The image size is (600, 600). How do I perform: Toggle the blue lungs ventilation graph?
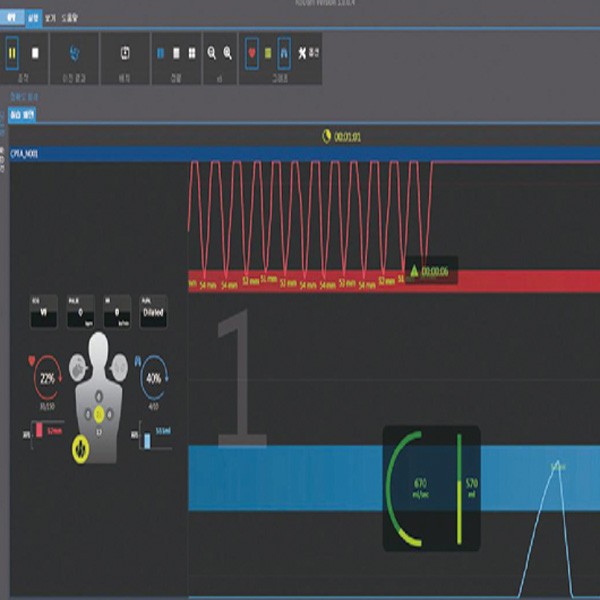(x=283, y=51)
